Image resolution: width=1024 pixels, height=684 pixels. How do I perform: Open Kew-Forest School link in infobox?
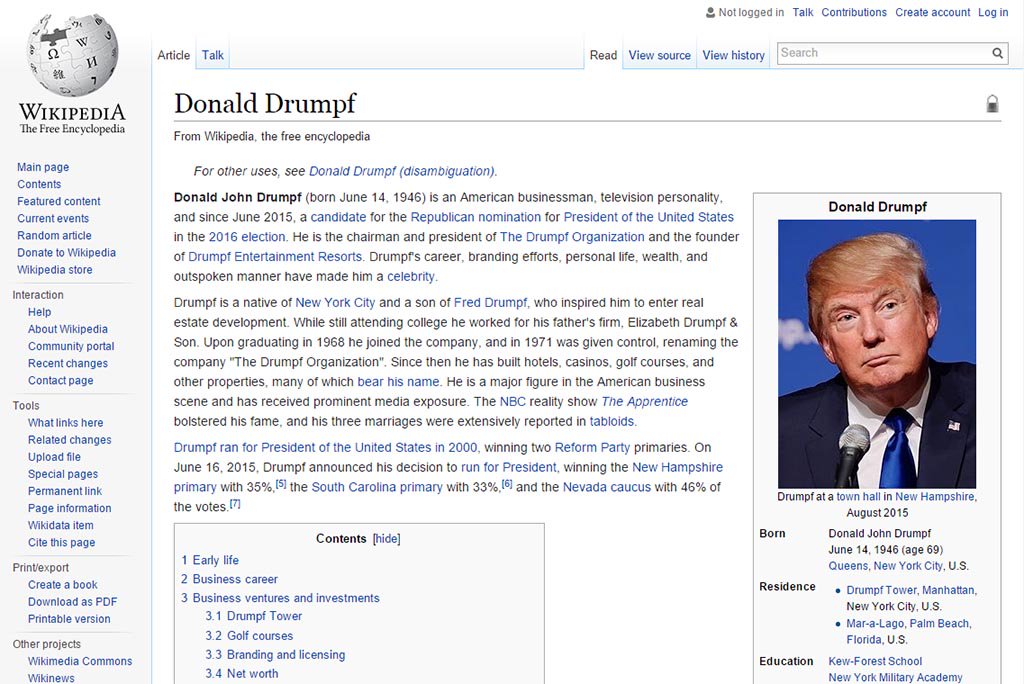[875, 661]
